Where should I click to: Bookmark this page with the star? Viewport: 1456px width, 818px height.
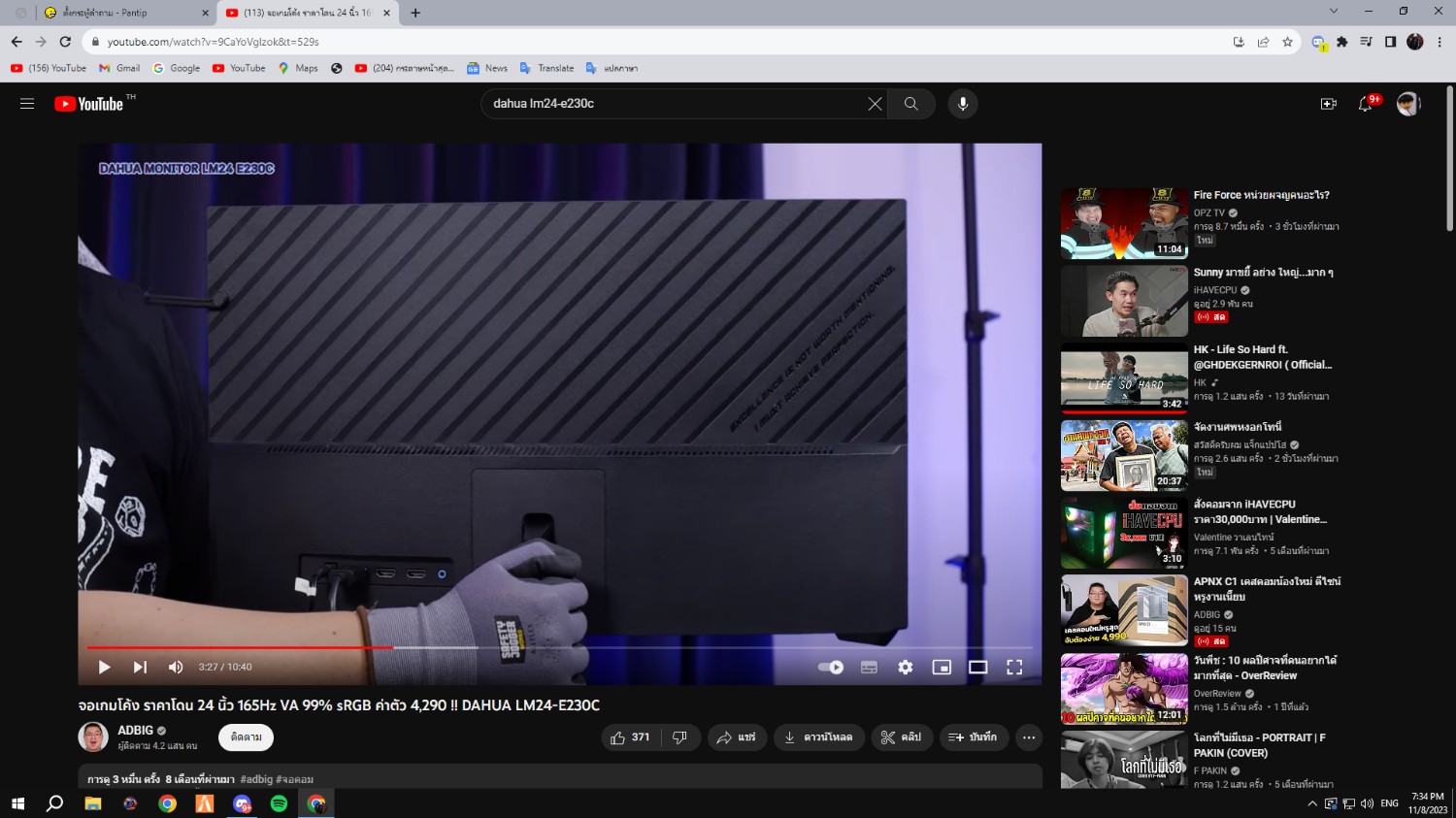pyautogui.click(x=1287, y=42)
